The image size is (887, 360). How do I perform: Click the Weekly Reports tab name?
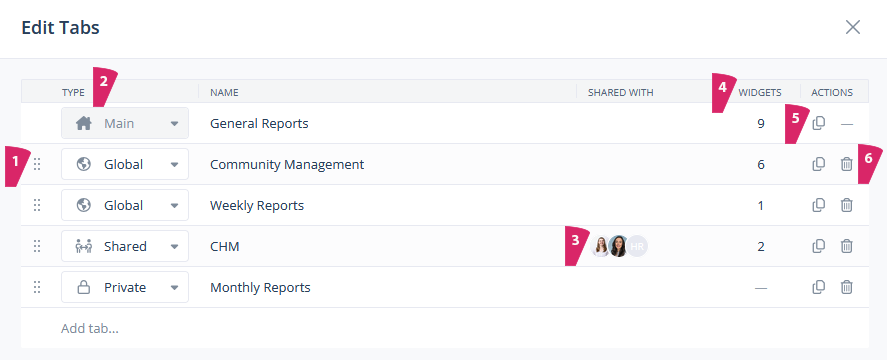pos(257,205)
